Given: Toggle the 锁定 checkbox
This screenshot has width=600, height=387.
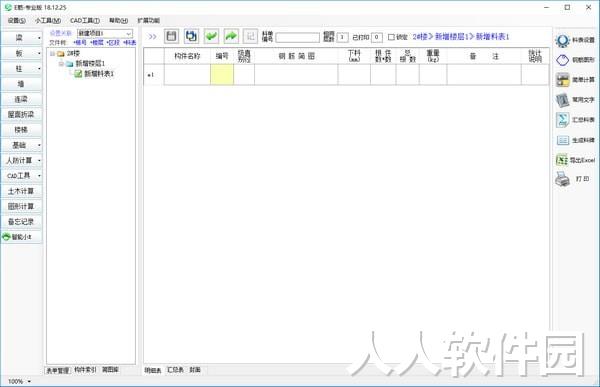Looking at the screenshot, I should point(391,37).
